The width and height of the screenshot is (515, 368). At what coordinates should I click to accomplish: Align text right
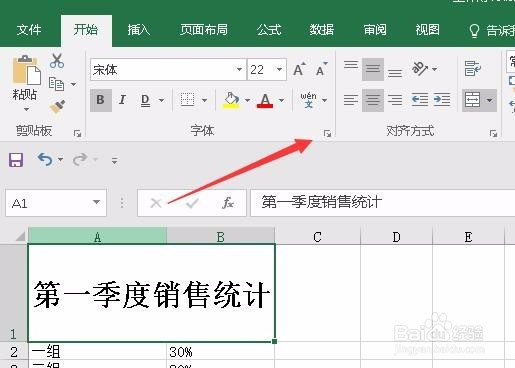click(395, 100)
